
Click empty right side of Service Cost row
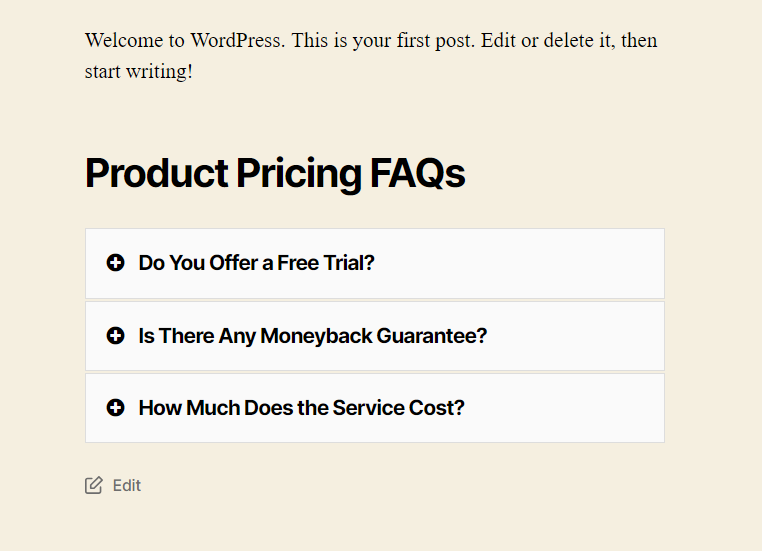(569, 408)
